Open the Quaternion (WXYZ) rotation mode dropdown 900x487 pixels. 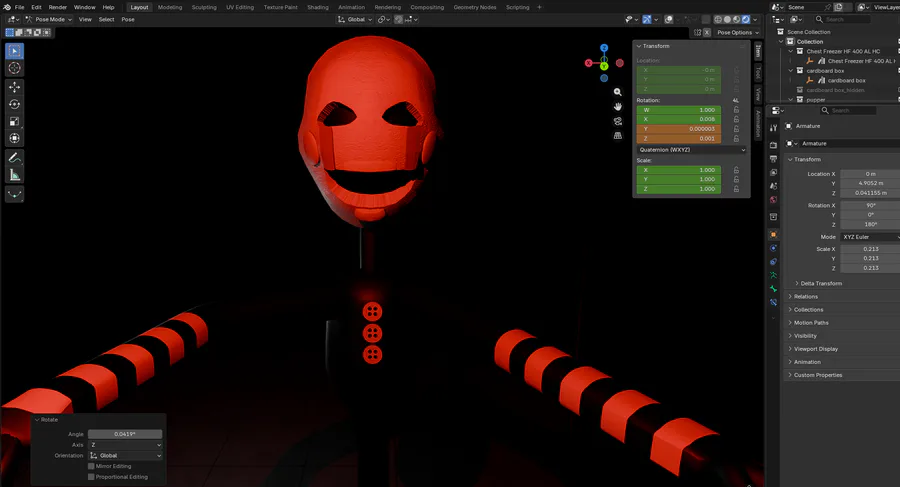pyautogui.click(x=692, y=150)
